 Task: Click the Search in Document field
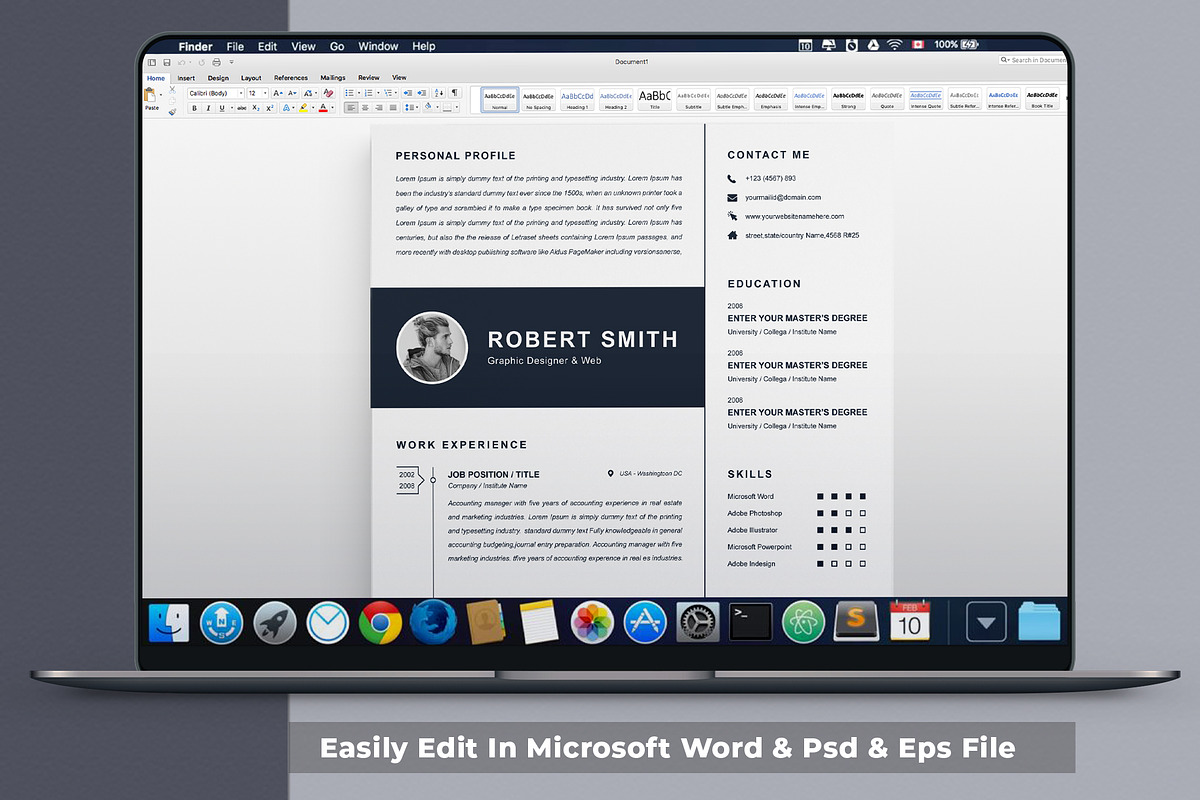(x=1033, y=60)
